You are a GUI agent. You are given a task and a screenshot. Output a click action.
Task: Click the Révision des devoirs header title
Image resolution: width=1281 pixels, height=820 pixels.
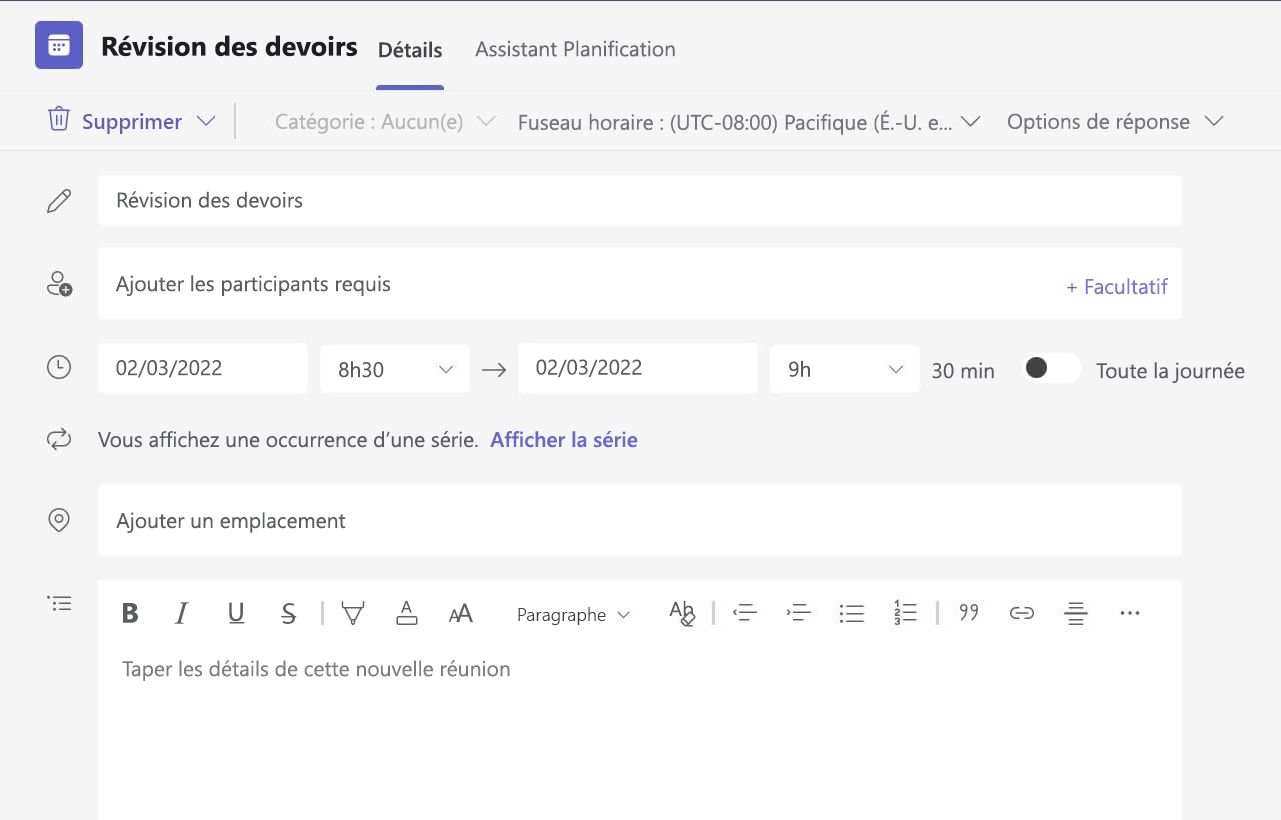(x=229, y=46)
